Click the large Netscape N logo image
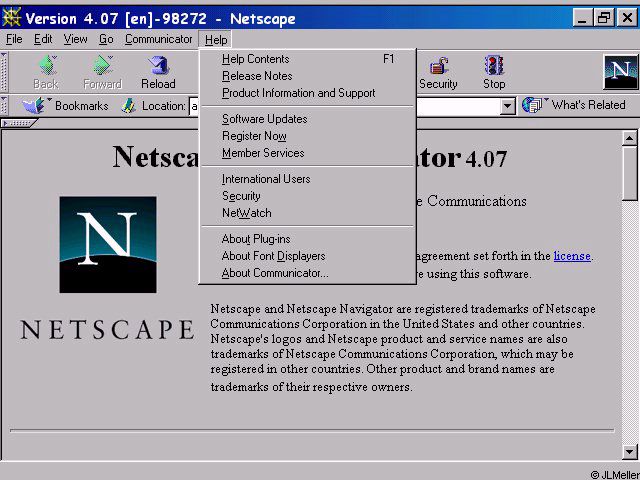The height and width of the screenshot is (480, 640). [108, 244]
